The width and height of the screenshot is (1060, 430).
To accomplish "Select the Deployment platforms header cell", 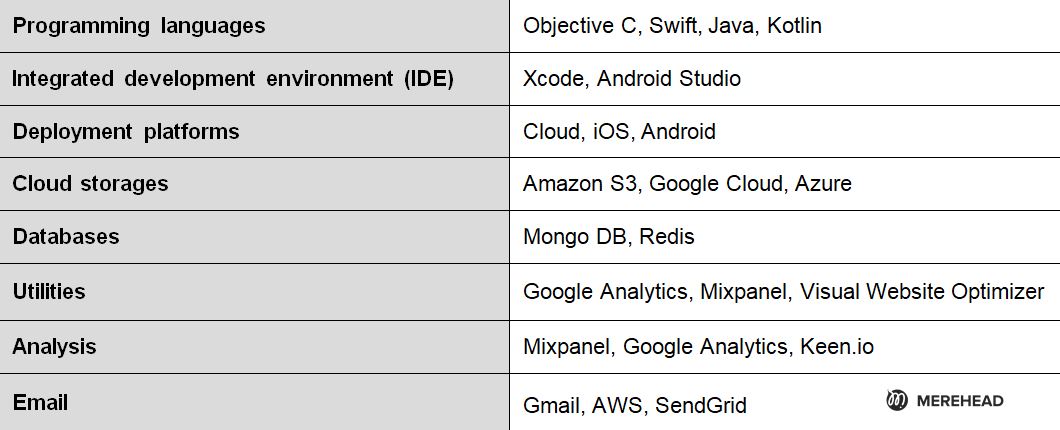I will click(x=126, y=132).
